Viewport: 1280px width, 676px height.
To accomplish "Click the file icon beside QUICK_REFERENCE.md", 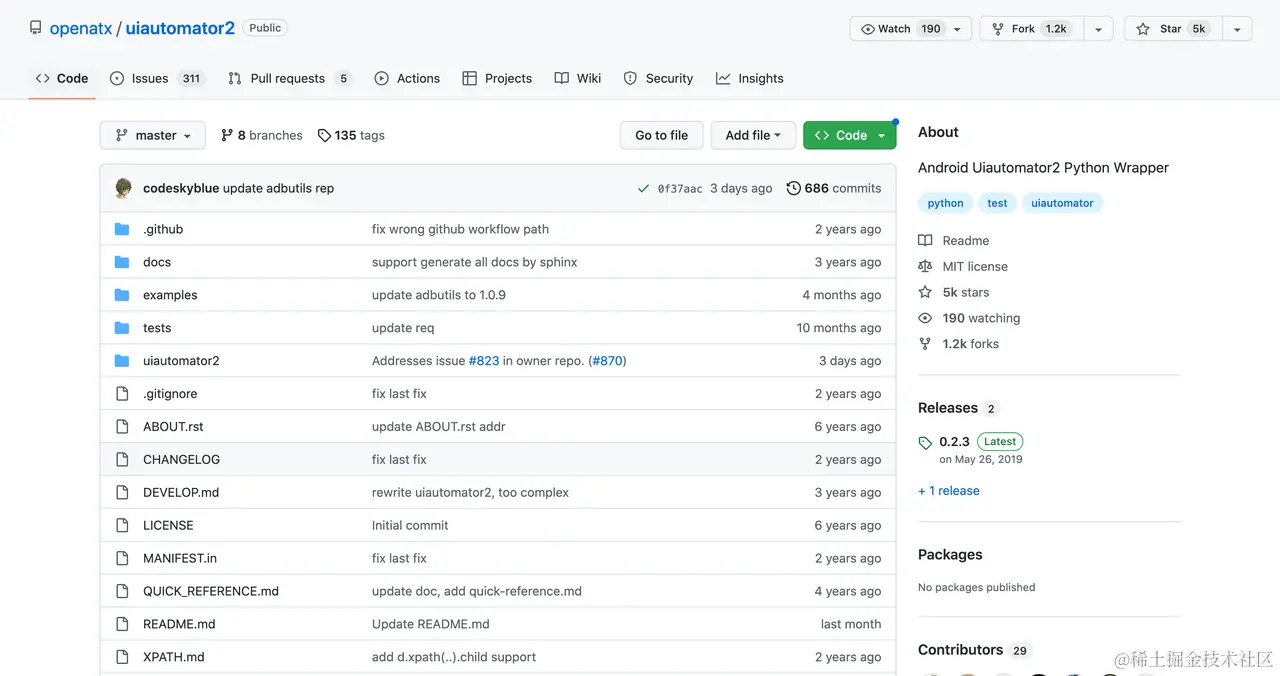I will point(122,592).
